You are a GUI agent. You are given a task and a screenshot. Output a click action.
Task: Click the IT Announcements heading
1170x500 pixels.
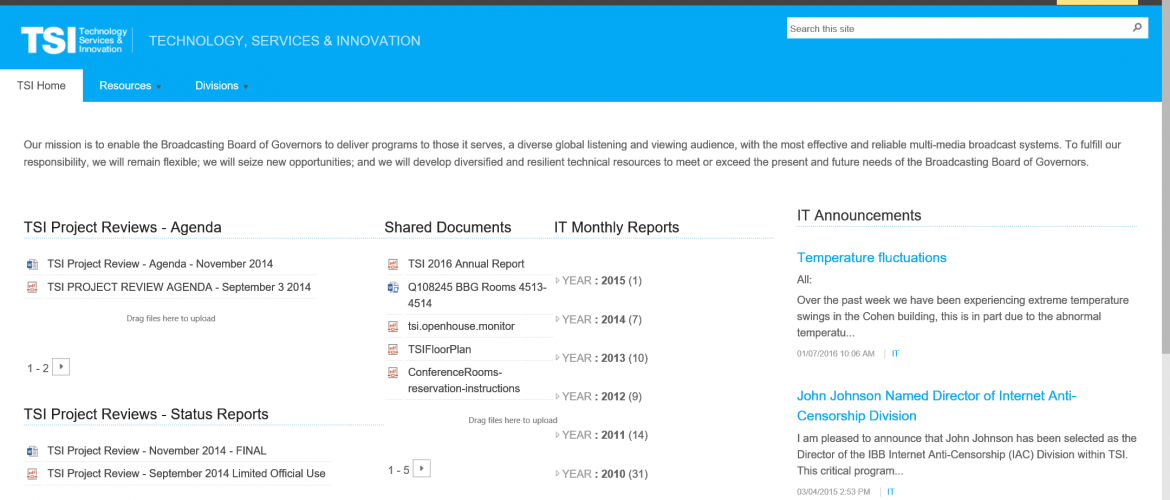coord(859,216)
